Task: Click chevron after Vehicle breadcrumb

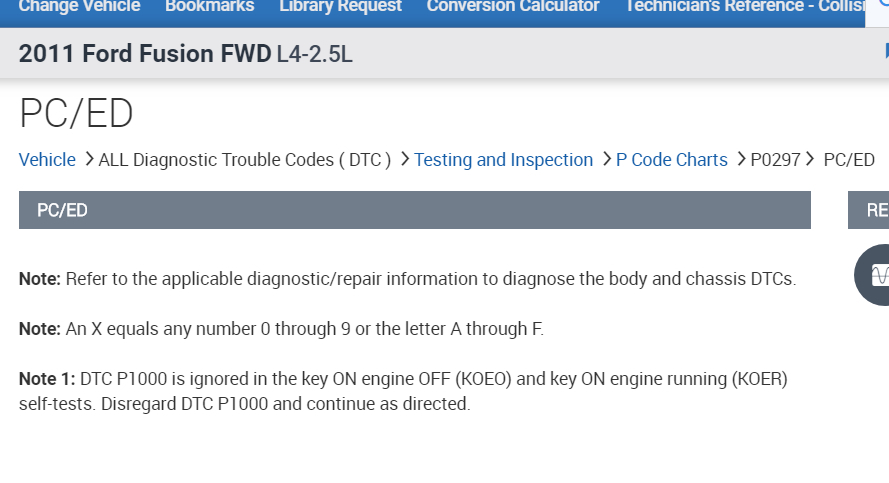Action: [x=89, y=159]
